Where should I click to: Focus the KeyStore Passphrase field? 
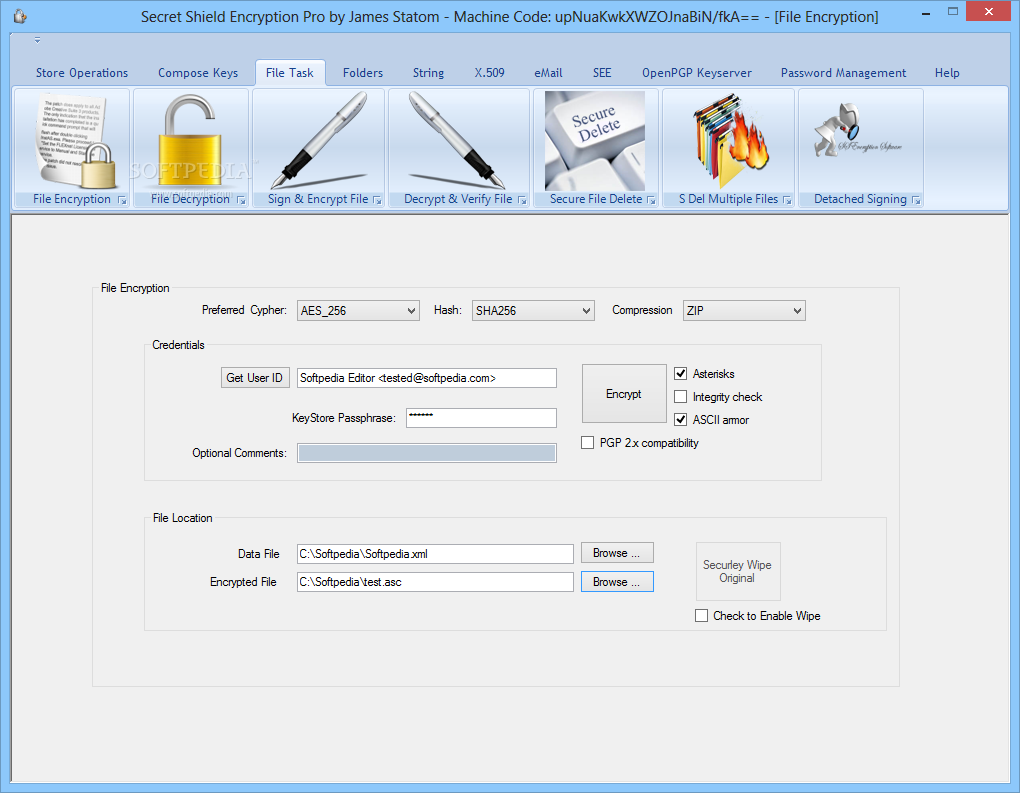point(481,418)
